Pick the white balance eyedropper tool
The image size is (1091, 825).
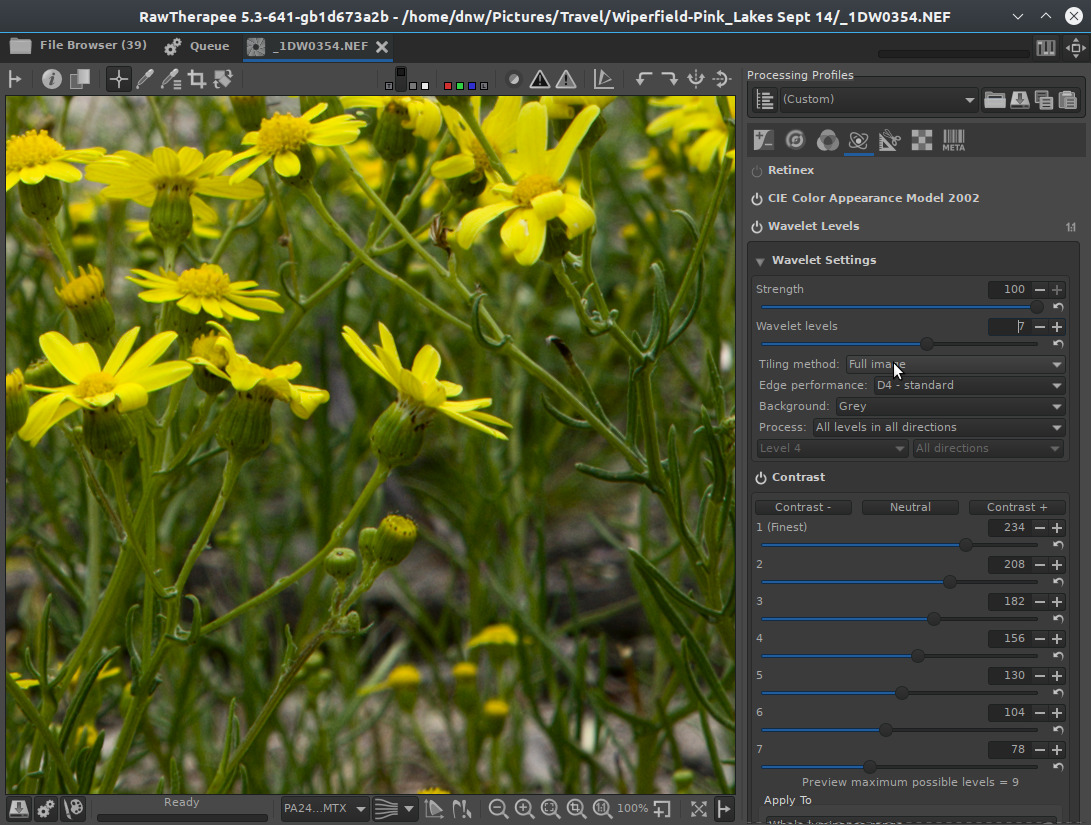click(x=145, y=79)
